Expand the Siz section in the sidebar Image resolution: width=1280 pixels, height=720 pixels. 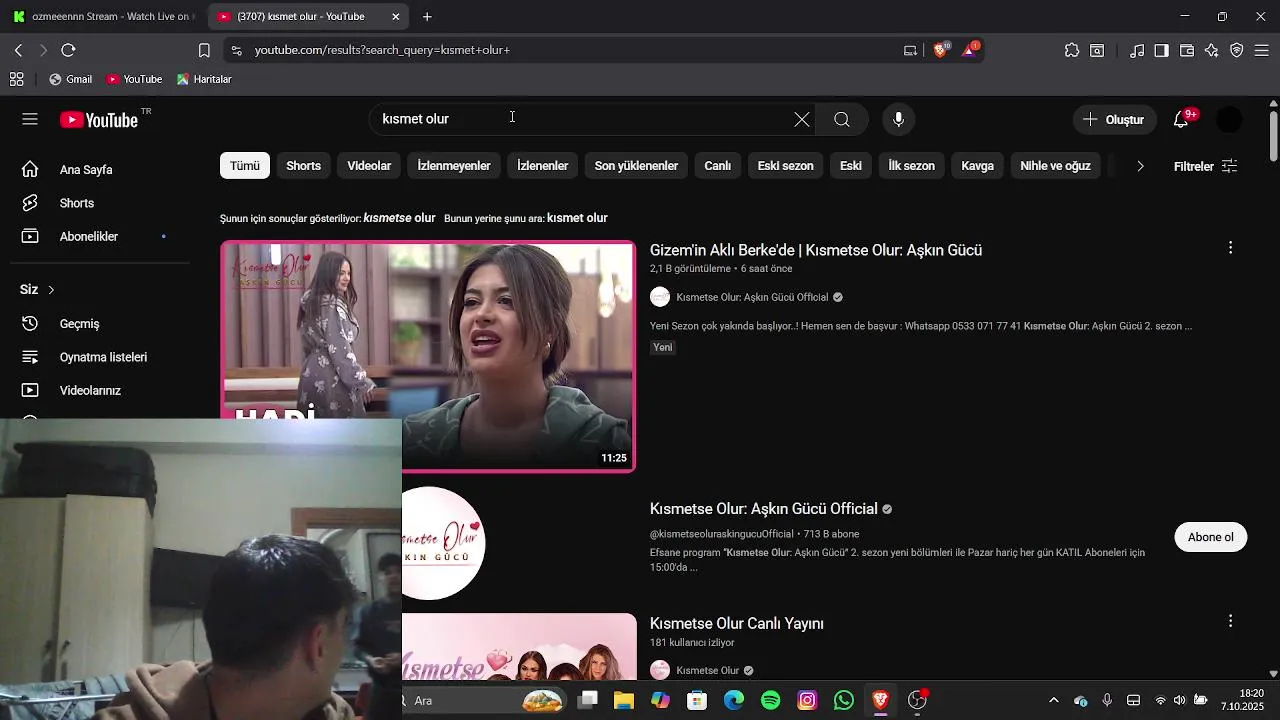(x=38, y=289)
